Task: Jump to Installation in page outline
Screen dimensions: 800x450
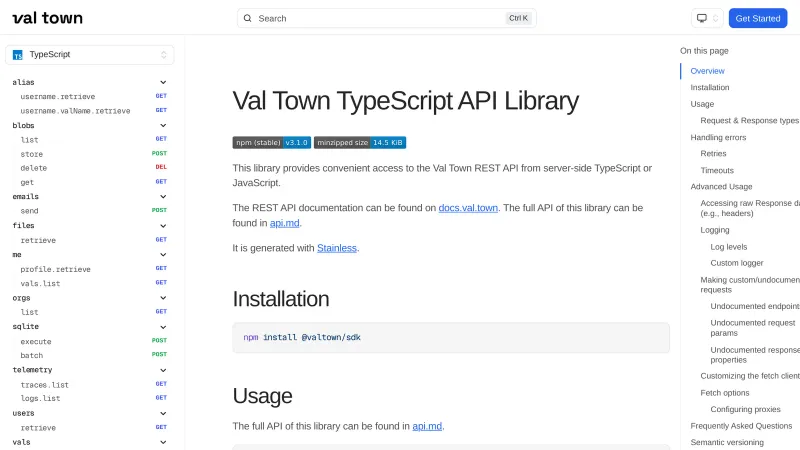Action: (710, 87)
